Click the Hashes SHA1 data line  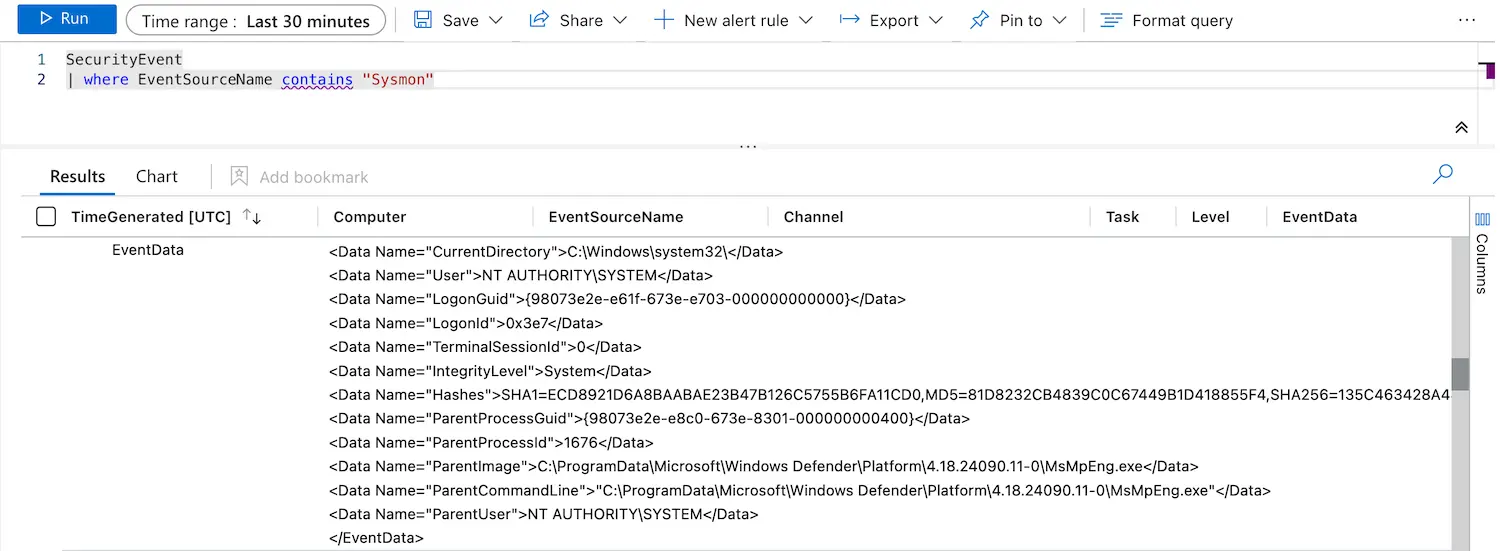pyautogui.click(x=889, y=395)
